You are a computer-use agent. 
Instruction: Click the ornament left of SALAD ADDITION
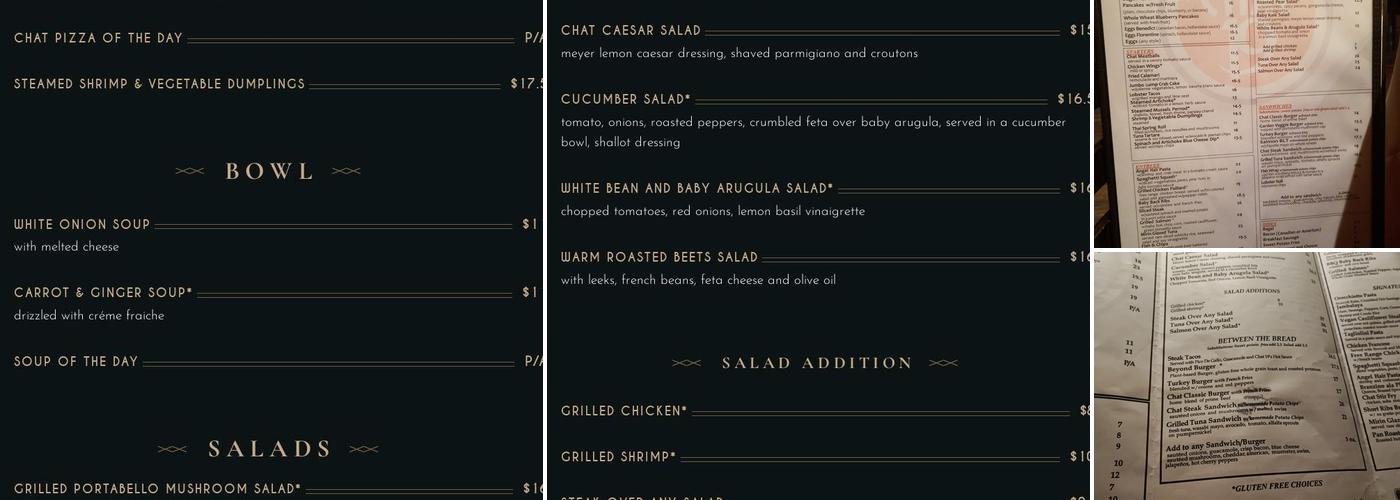[x=686, y=363]
